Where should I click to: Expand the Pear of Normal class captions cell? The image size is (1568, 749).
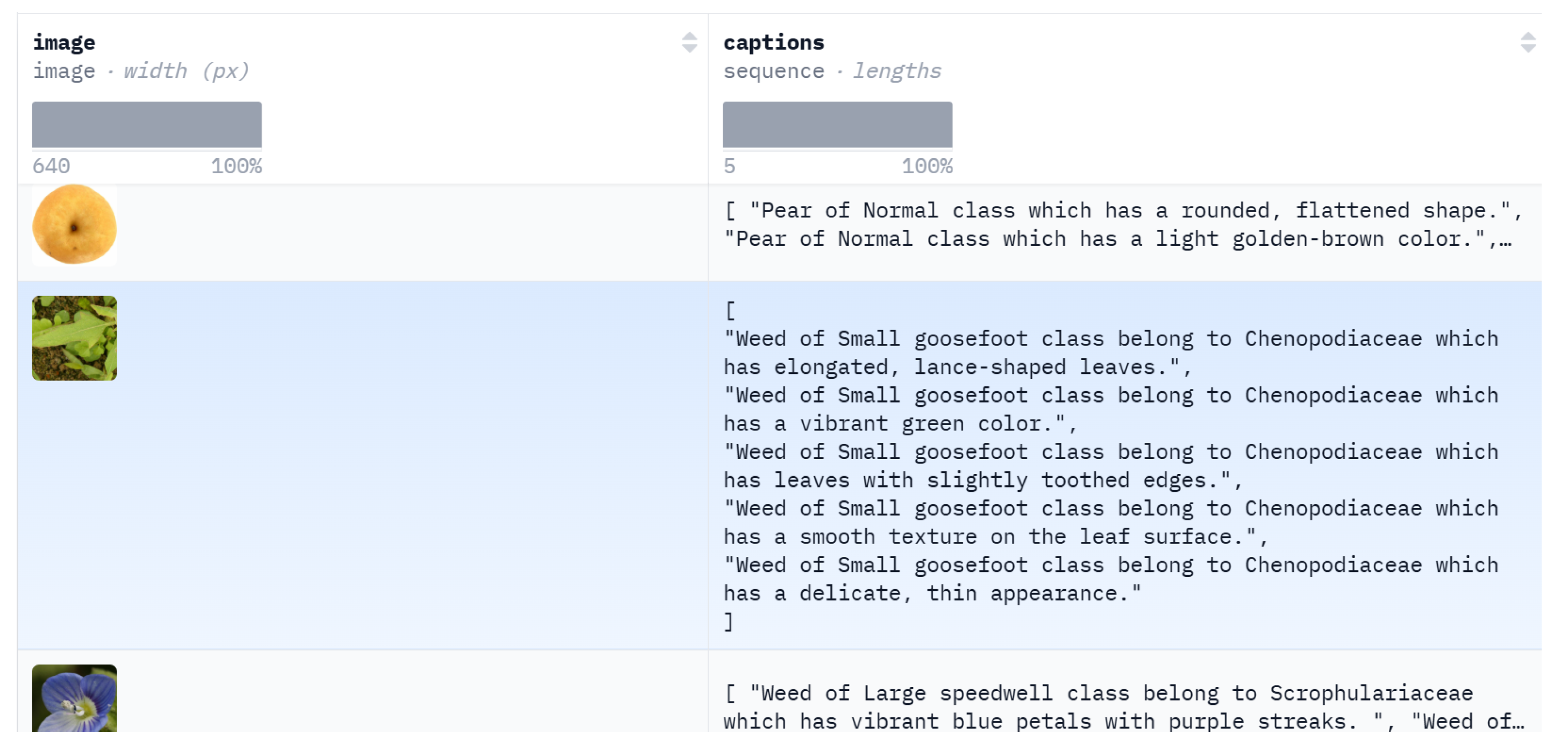[x=1120, y=225]
